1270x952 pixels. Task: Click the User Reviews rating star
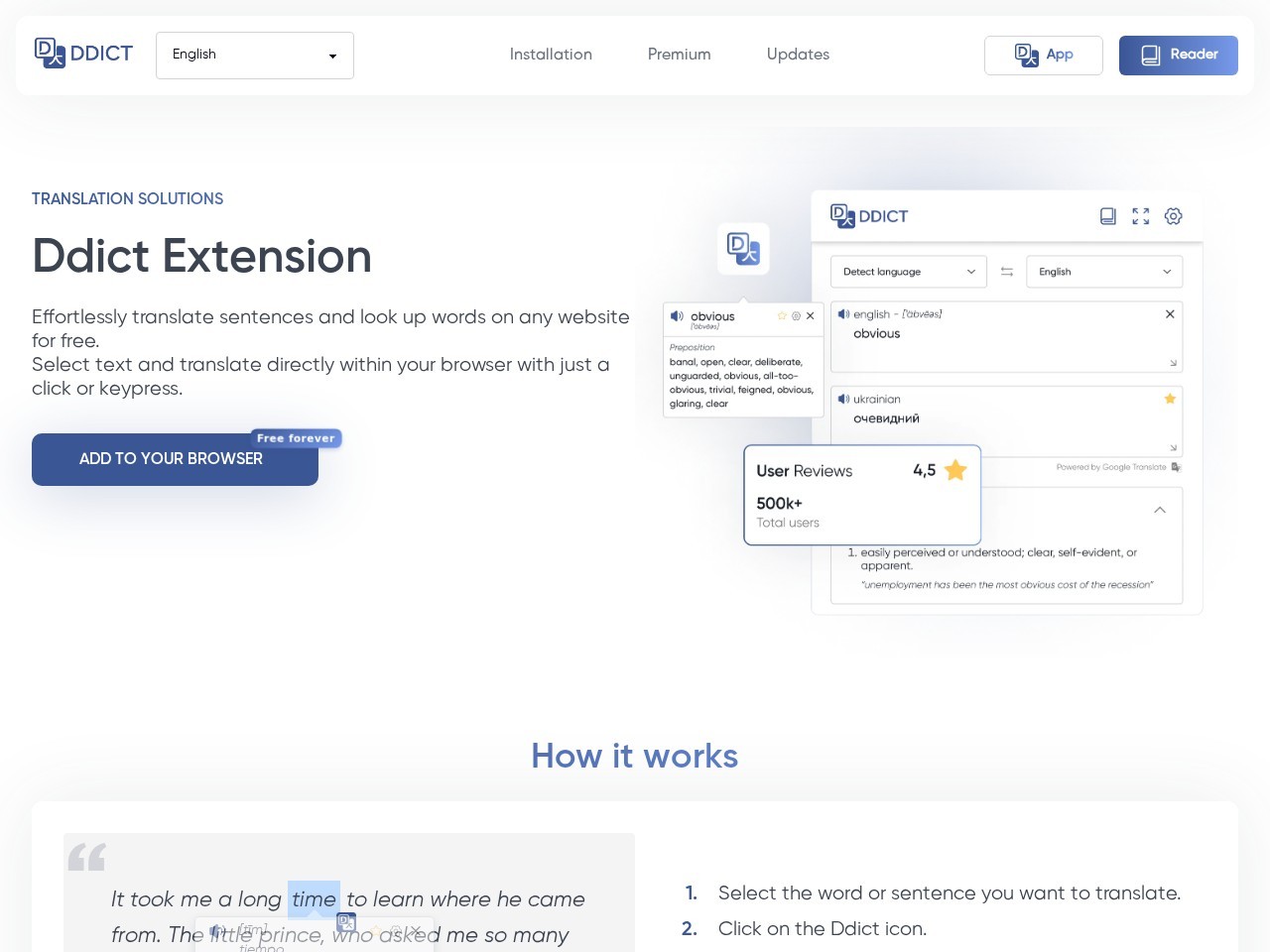click(955, 470)
